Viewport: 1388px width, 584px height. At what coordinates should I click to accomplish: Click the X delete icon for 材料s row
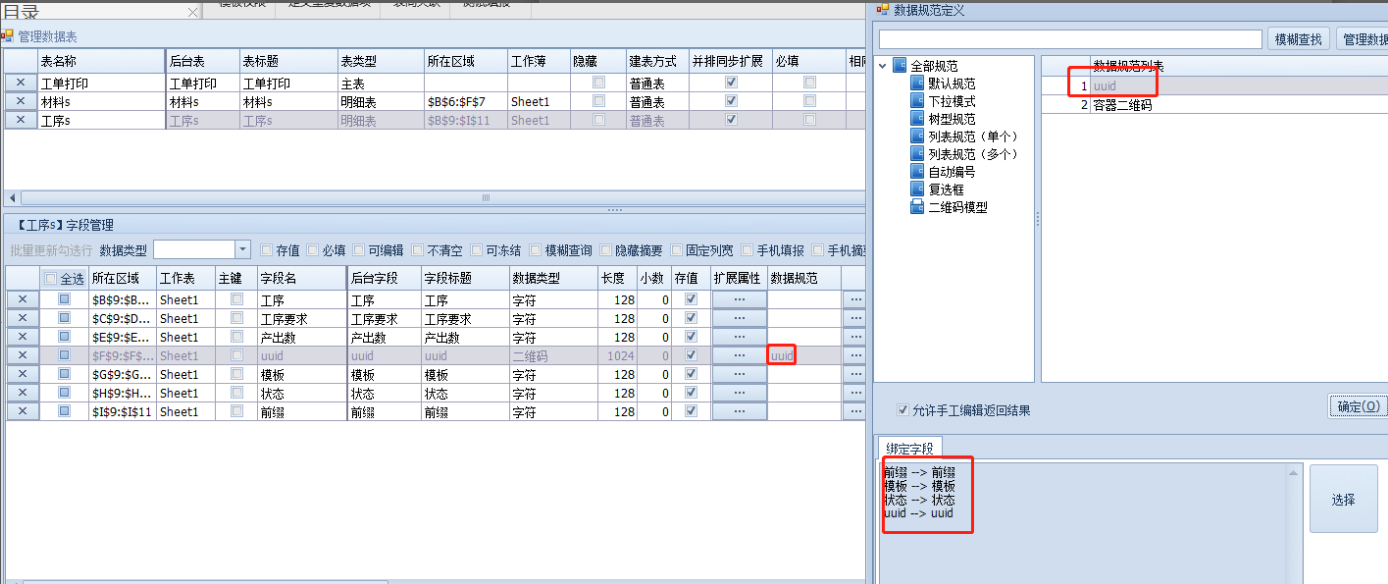coord(21,102)
